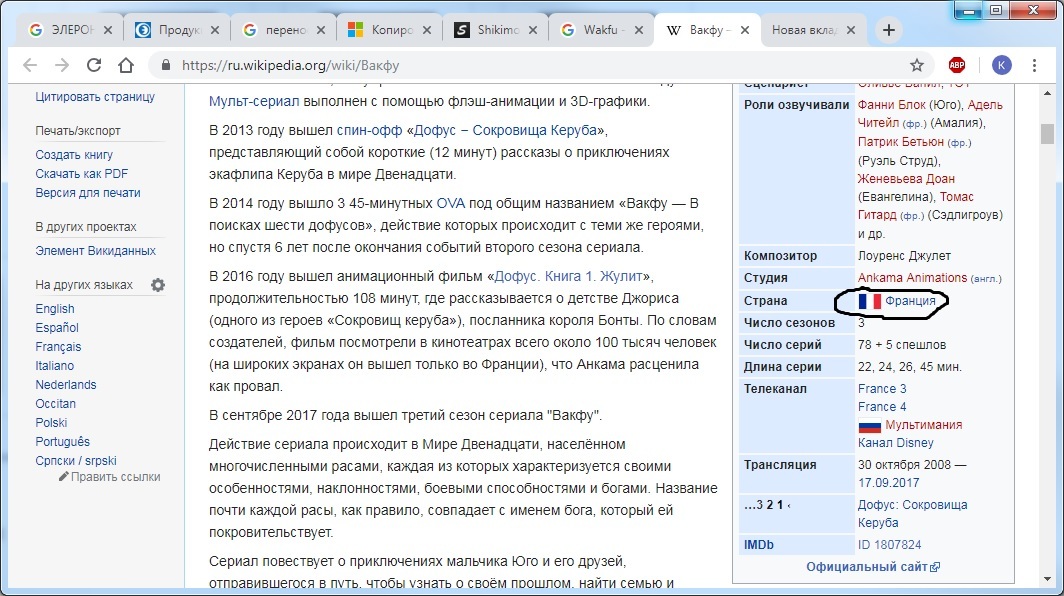Image resolution: width=1064 pixels, height=596 pixels.
Task: Reload the Wikipedia page
Action: tap(94, 65)
